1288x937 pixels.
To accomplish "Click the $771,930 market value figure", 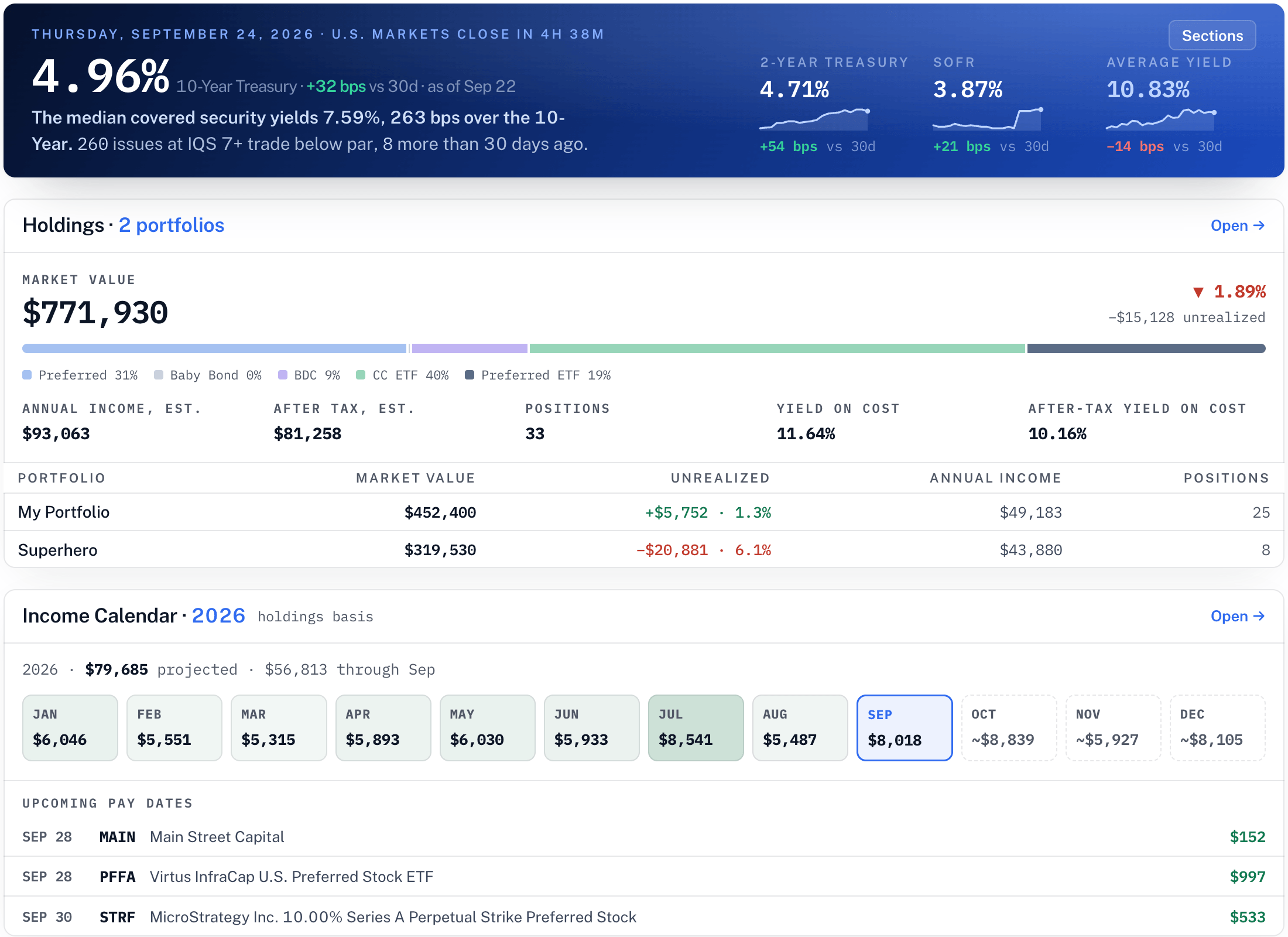I will pos(95,312).
